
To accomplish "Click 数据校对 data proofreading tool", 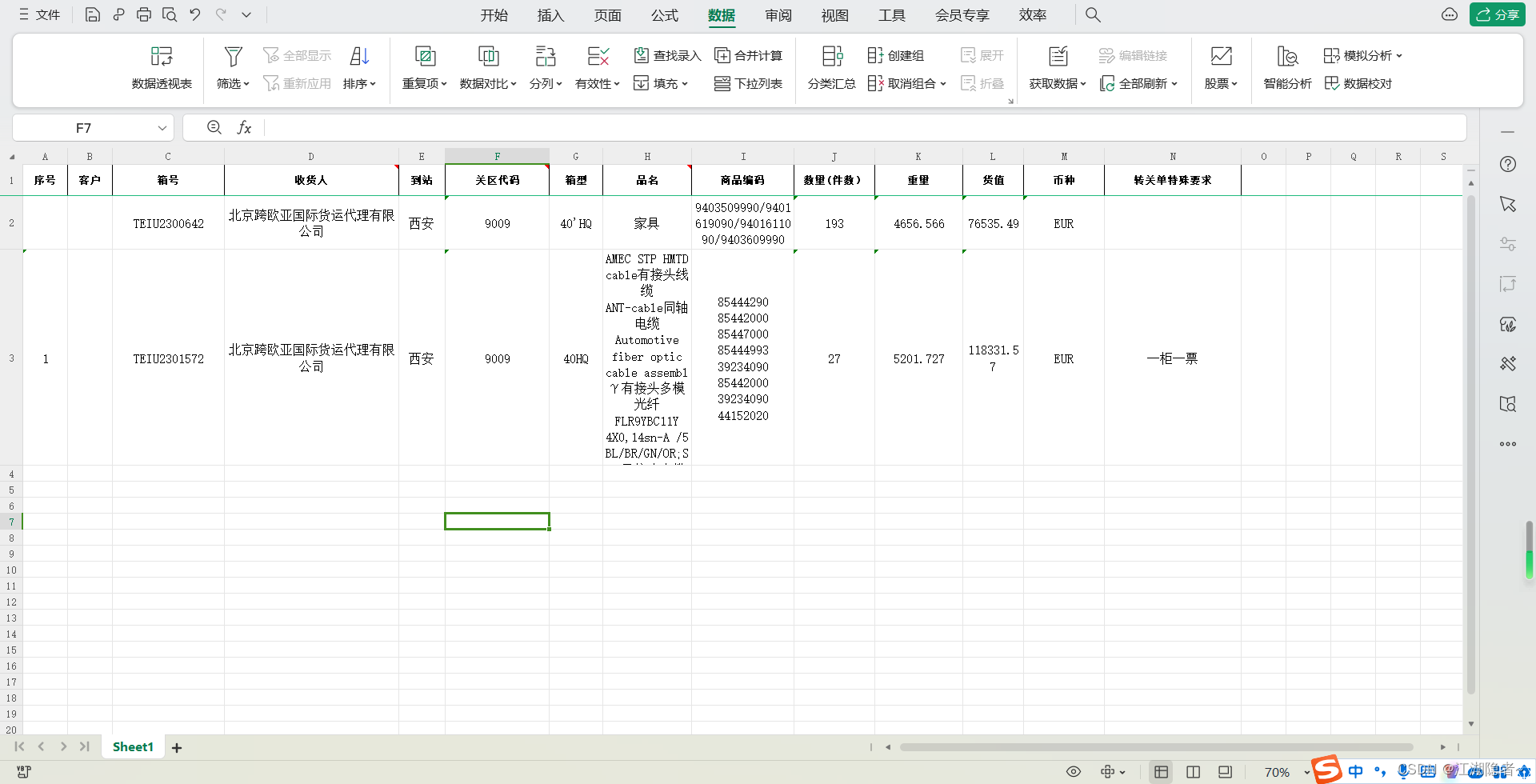I will click(1358, 83).
